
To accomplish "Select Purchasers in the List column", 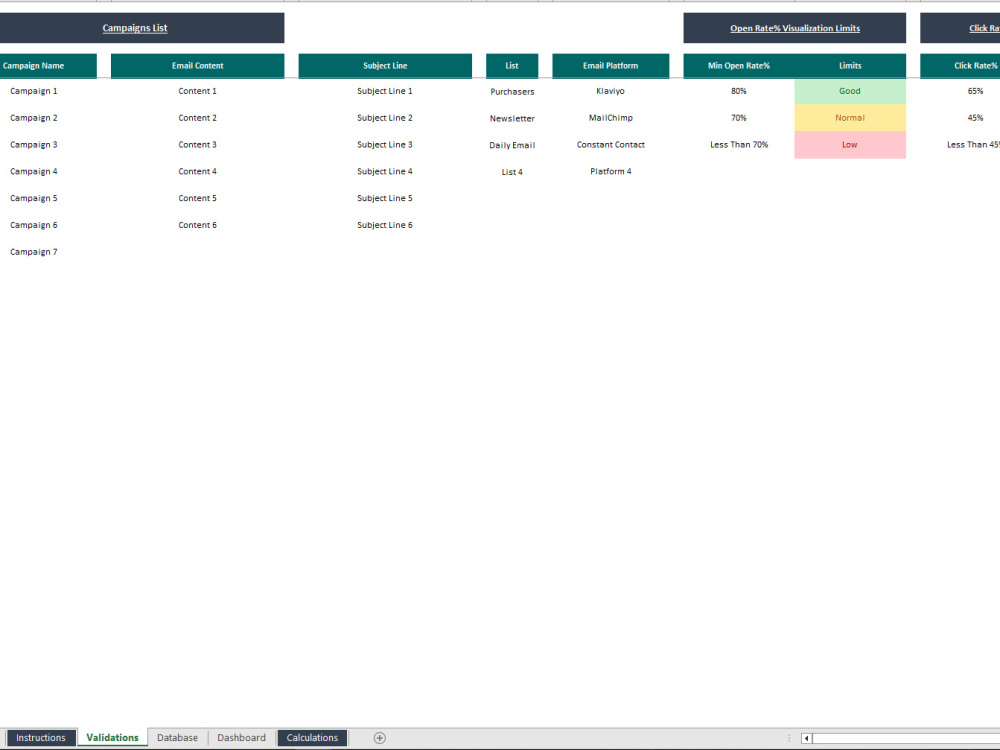I will pyautogui.click(x=512, y=90).
